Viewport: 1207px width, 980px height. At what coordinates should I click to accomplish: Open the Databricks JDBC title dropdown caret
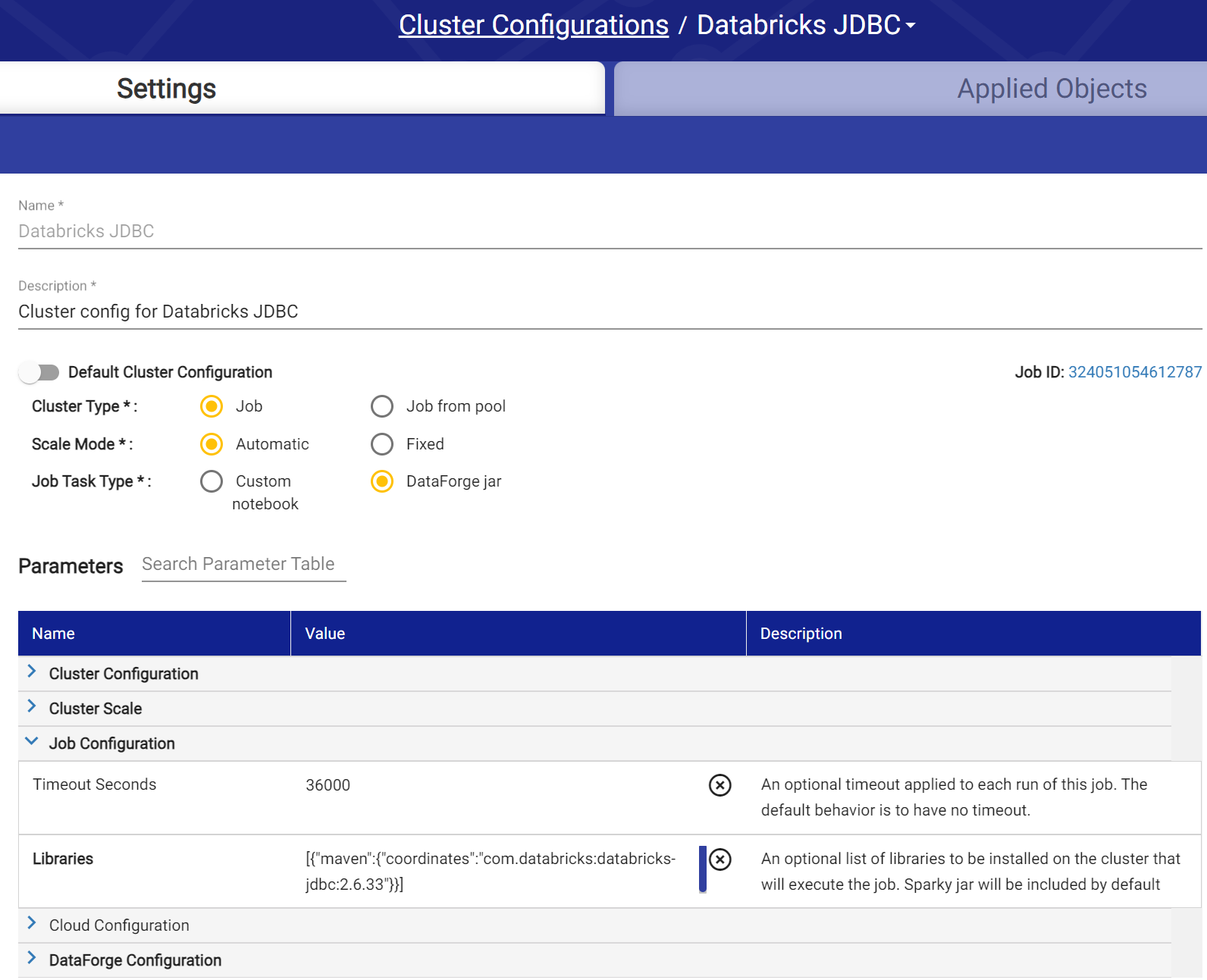coord(911,26)
